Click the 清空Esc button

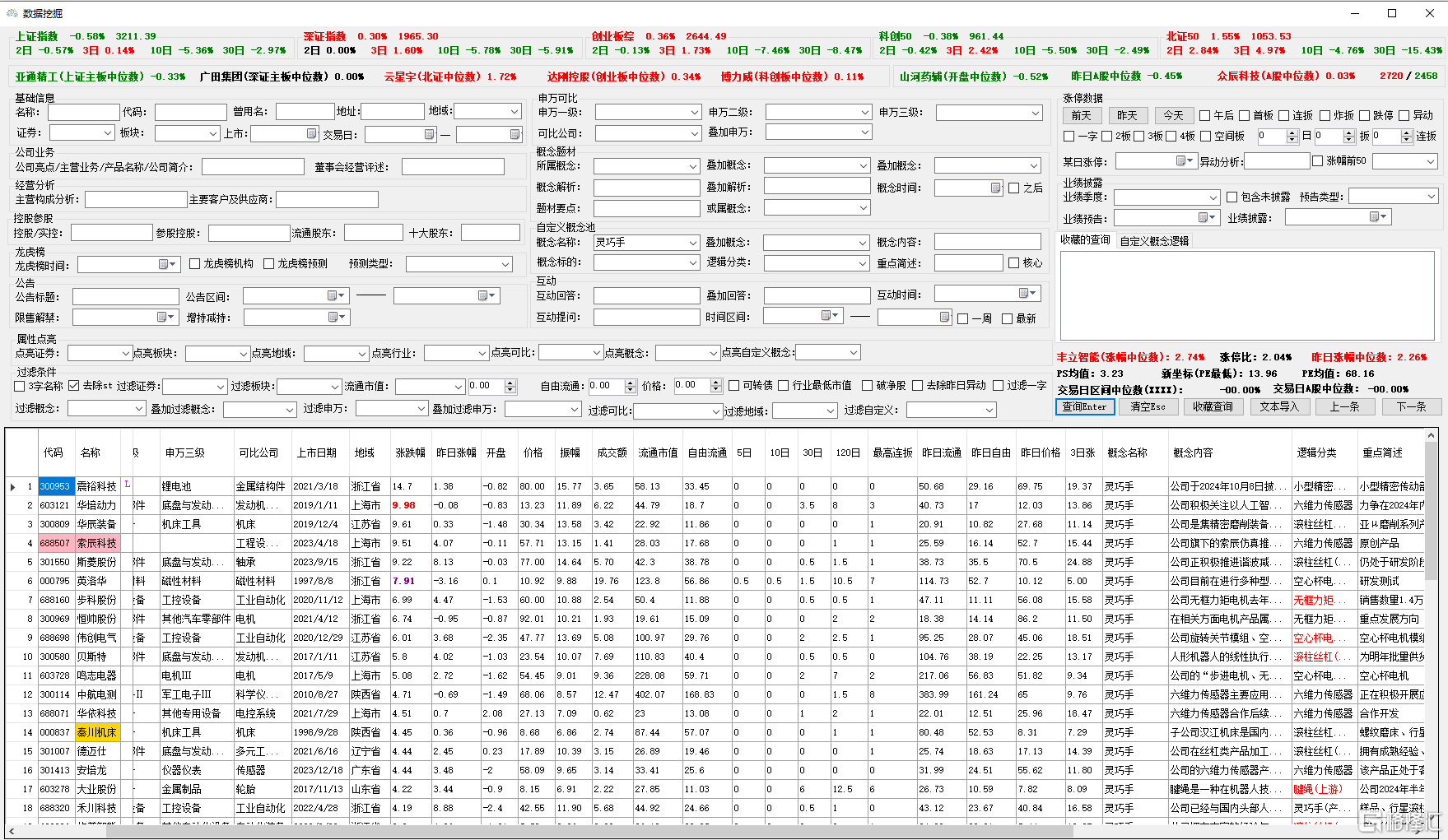pos(1148,406)
